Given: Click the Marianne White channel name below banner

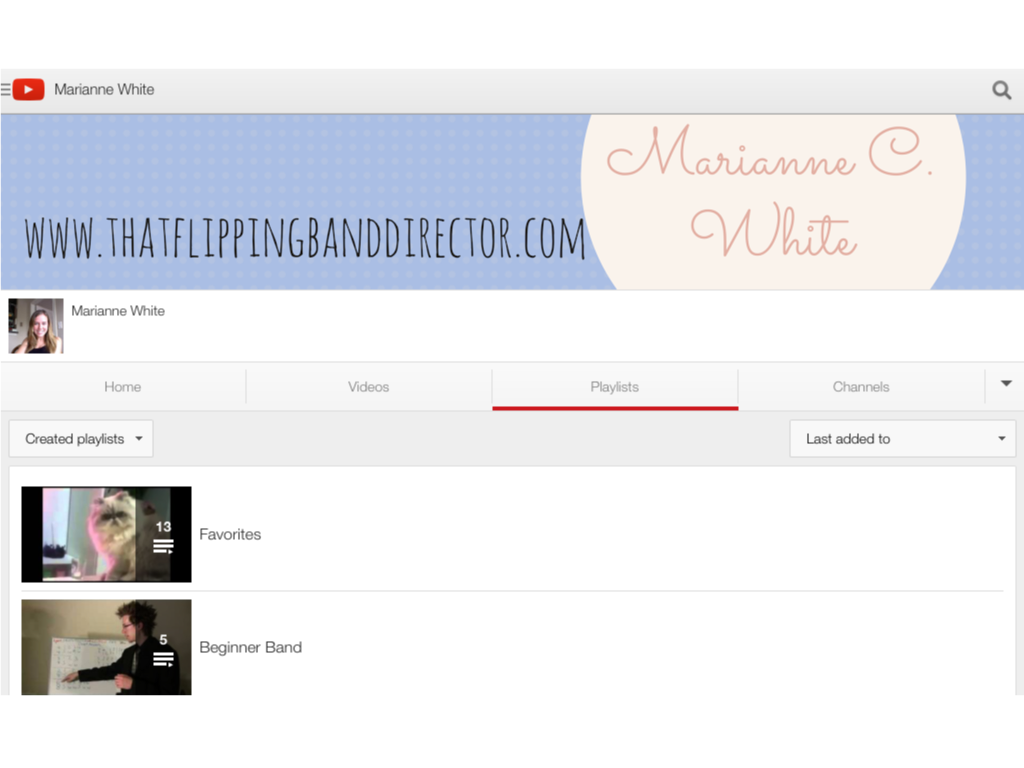Looking at the screenshot, I should [x=118, y=311].
